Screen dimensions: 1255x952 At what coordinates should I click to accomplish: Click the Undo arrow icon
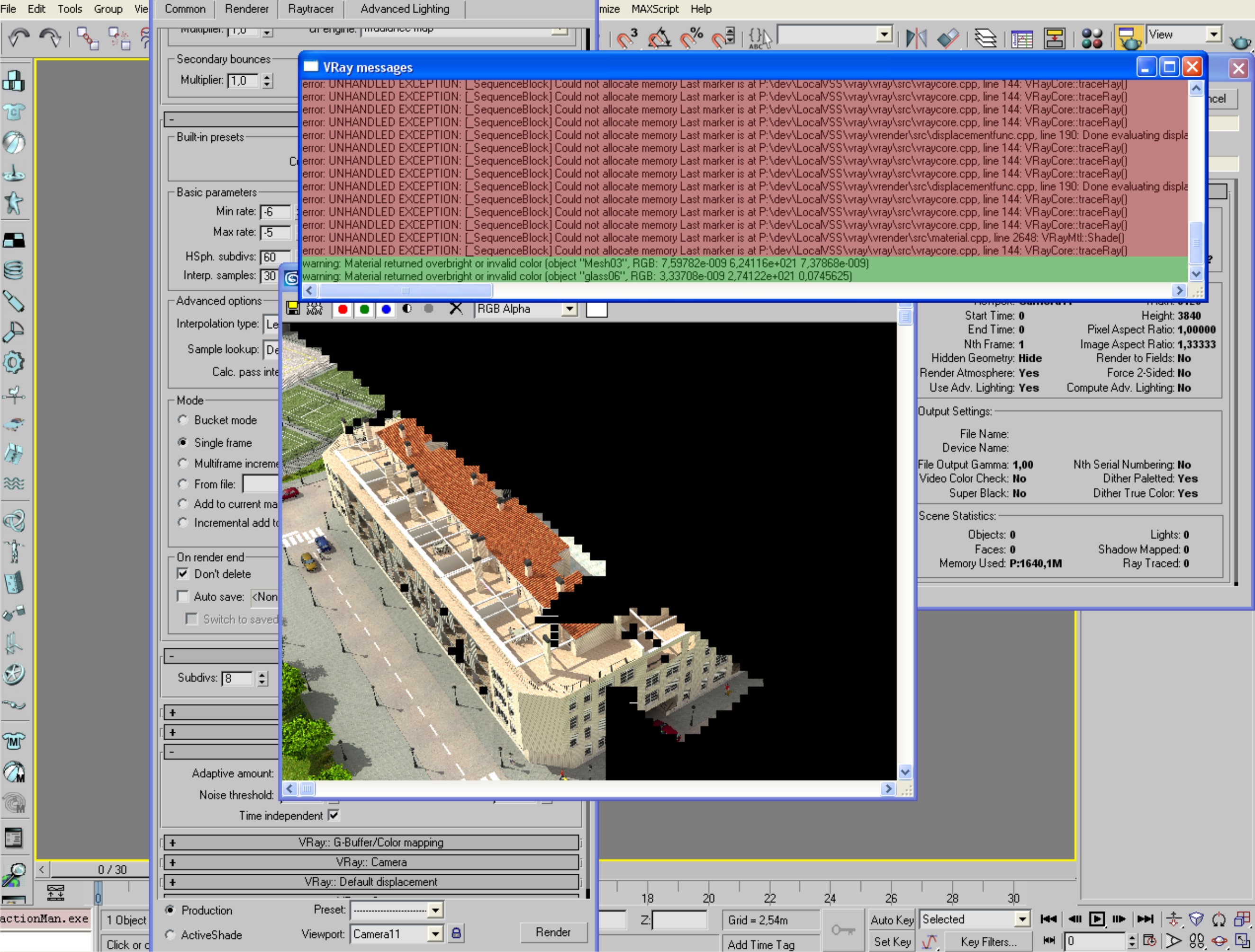pyautogui.click(x=19, y=38)
